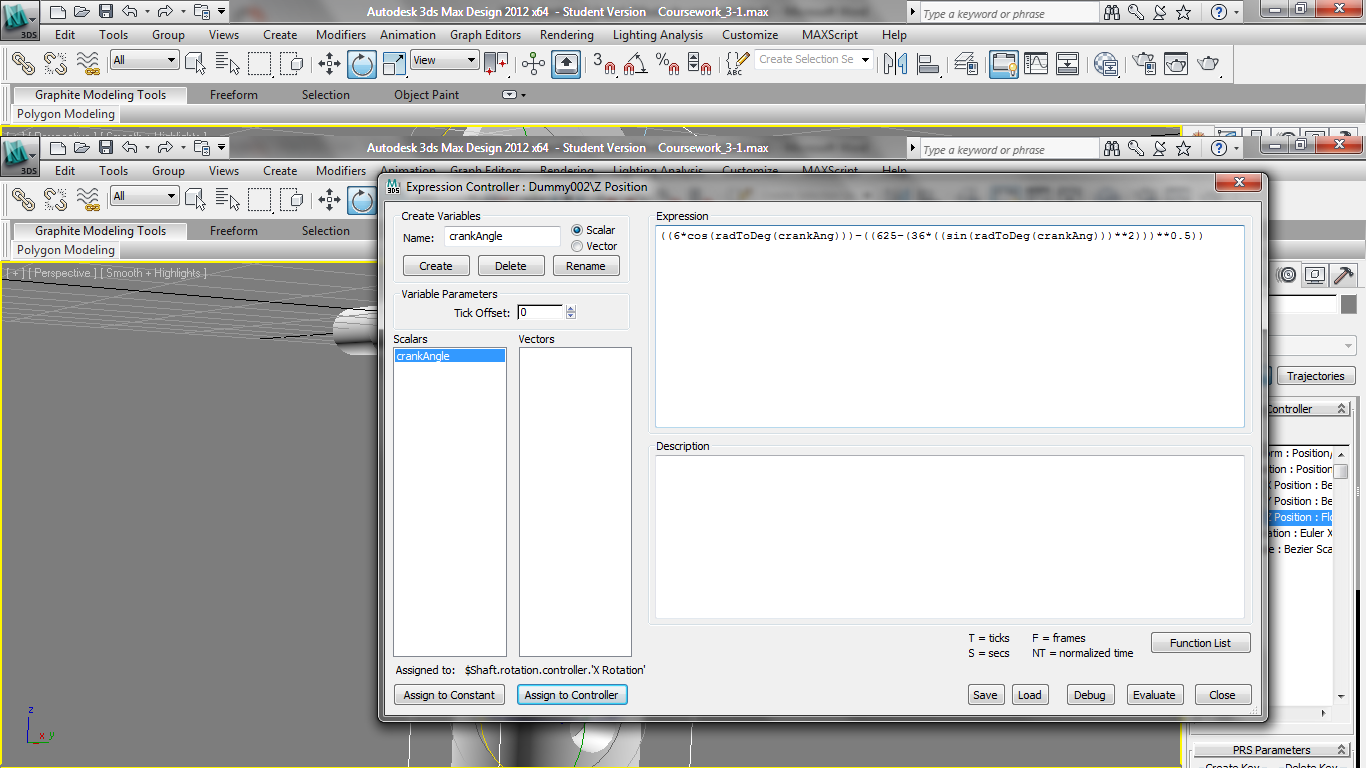
Task: Click the Rename variable button
Action: tap(586, 266)
